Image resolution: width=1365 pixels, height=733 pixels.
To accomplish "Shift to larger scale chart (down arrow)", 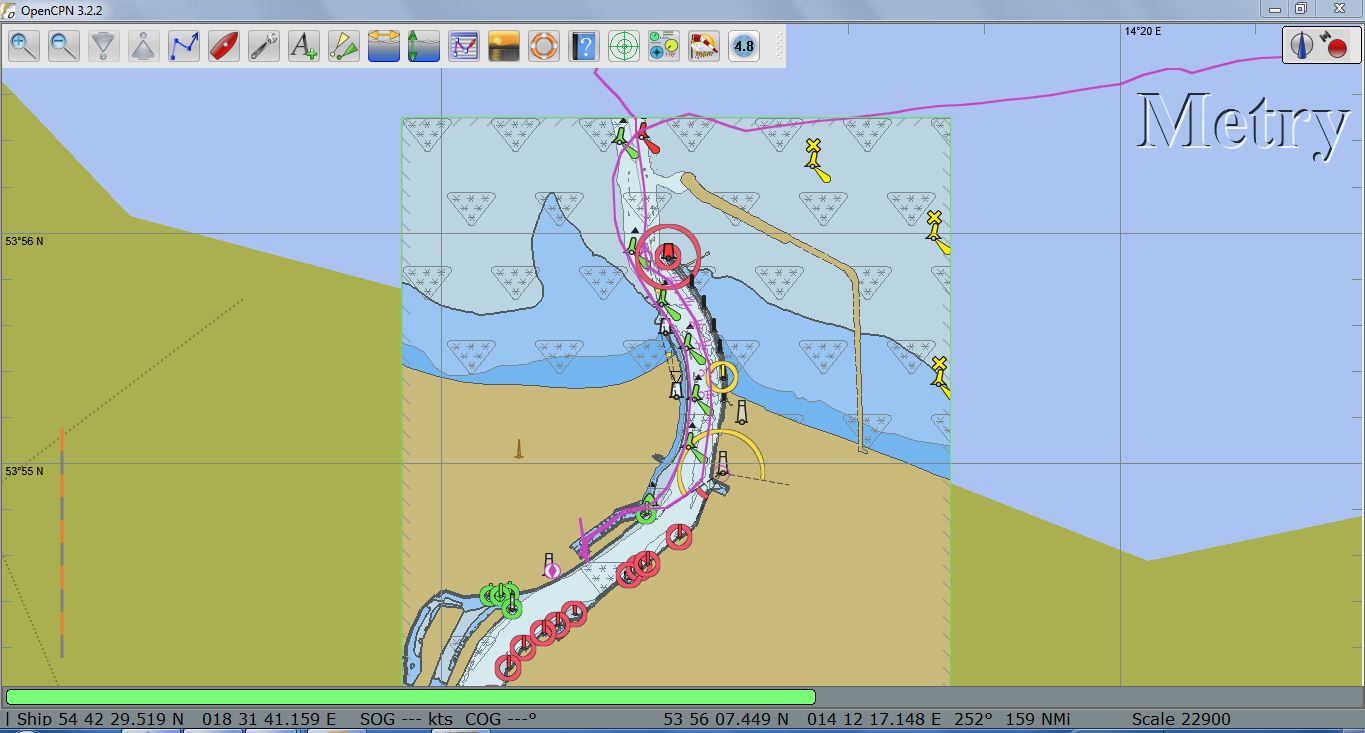I will click(x=104, y=46).
